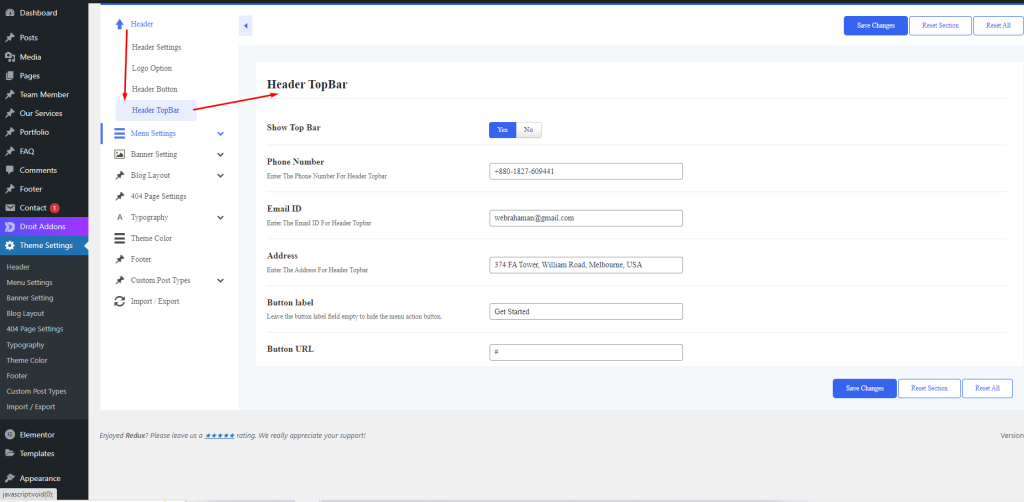The width and height of the screenshot is (1024, 502).
Task: Expand the Menu Settings chevron
Action: coord(220,134)
